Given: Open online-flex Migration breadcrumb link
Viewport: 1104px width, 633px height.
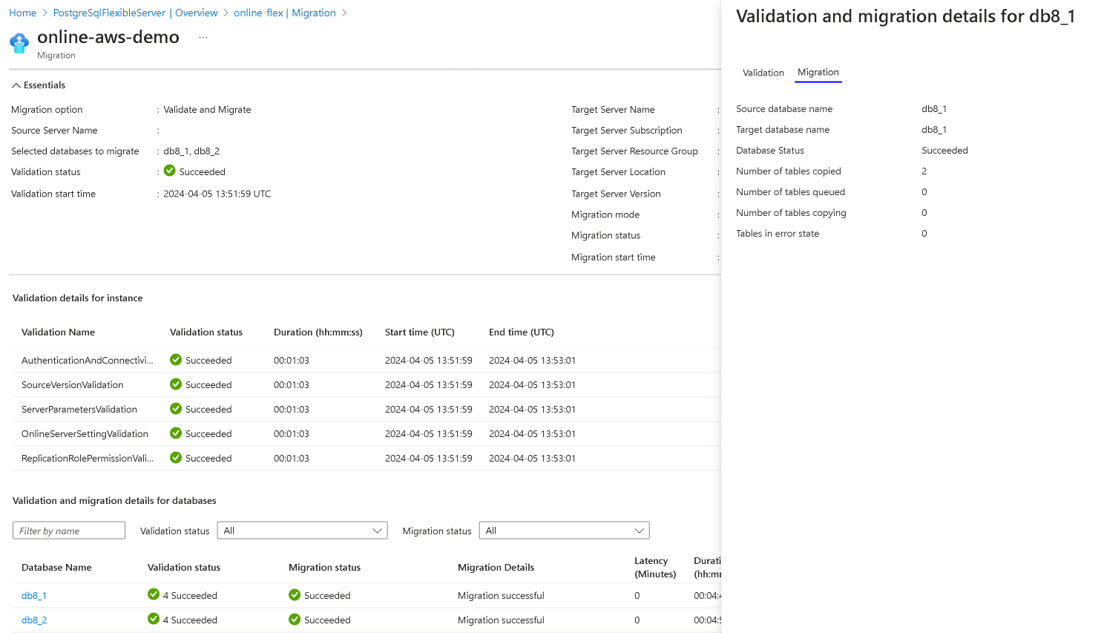Looking at the screenshot, I should click(x=284, y=13).
